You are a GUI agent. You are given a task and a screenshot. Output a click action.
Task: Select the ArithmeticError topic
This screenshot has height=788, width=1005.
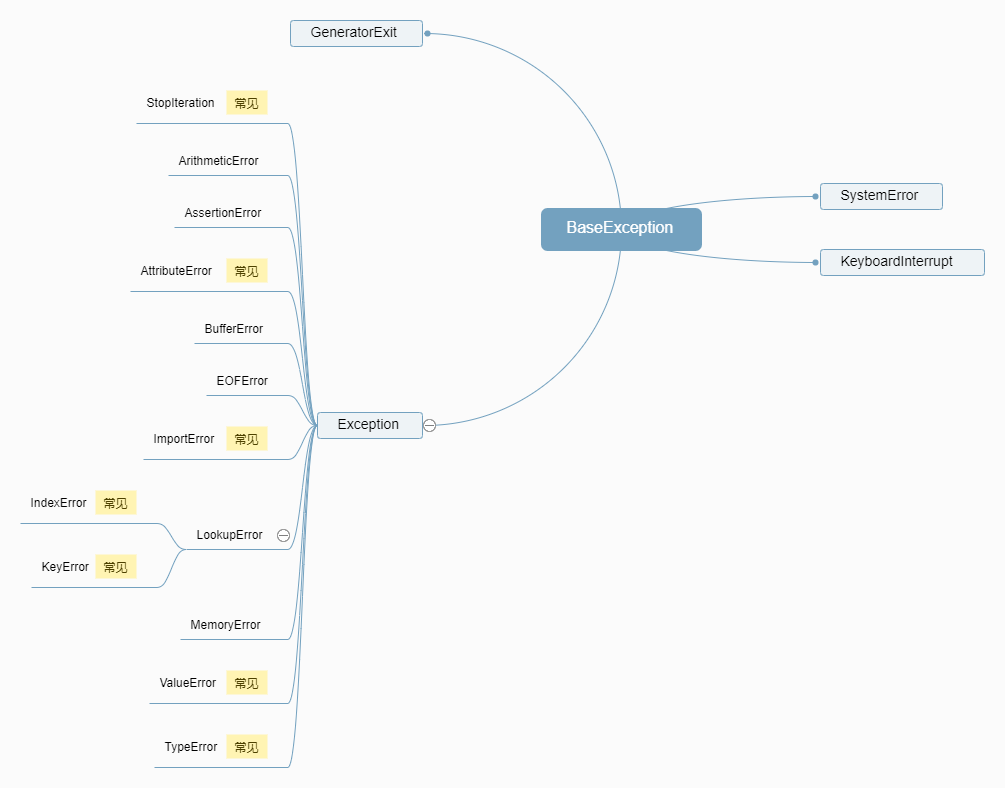[218, 161]
